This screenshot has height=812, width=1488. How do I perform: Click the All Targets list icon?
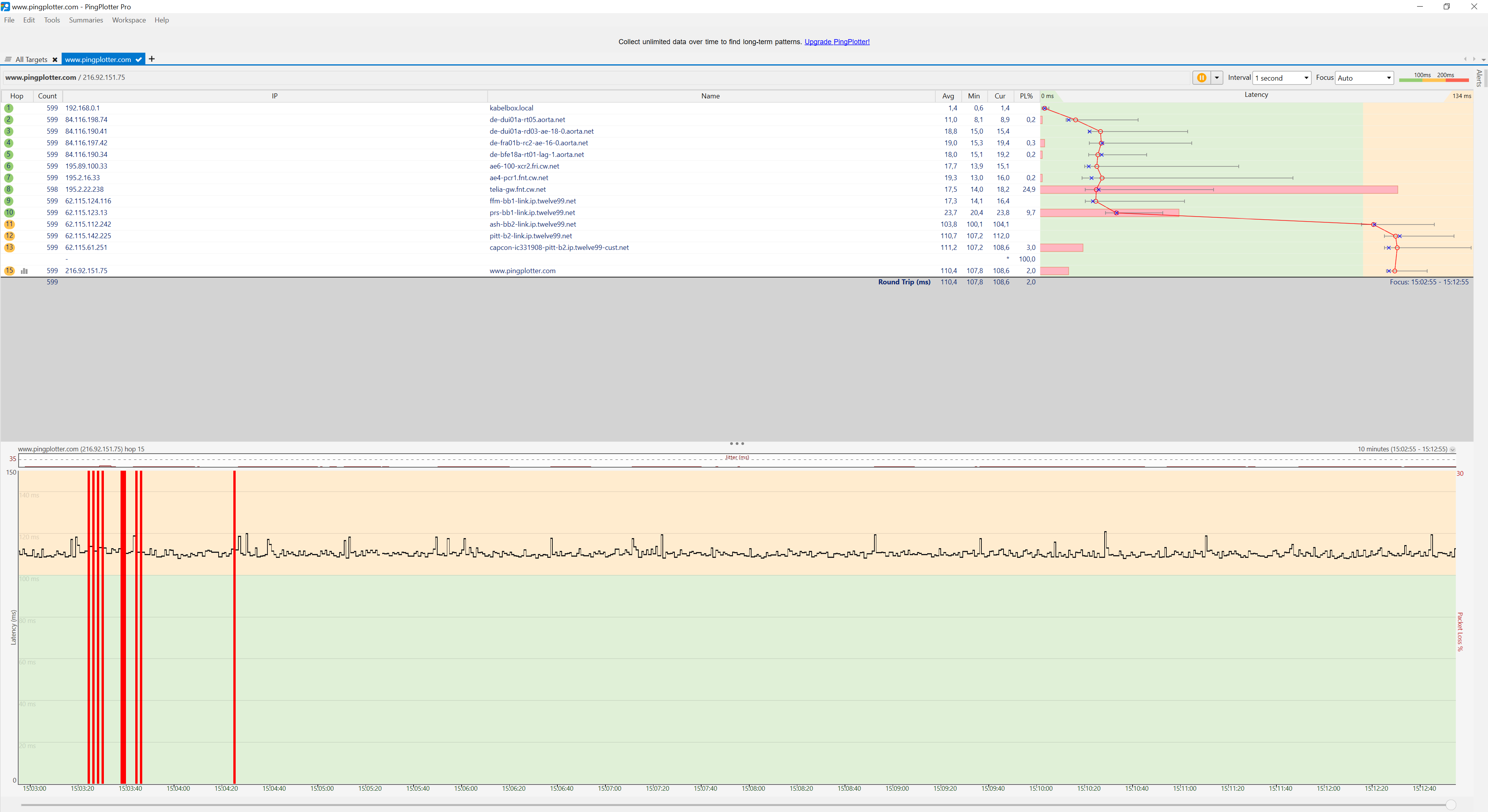(8, 60)
